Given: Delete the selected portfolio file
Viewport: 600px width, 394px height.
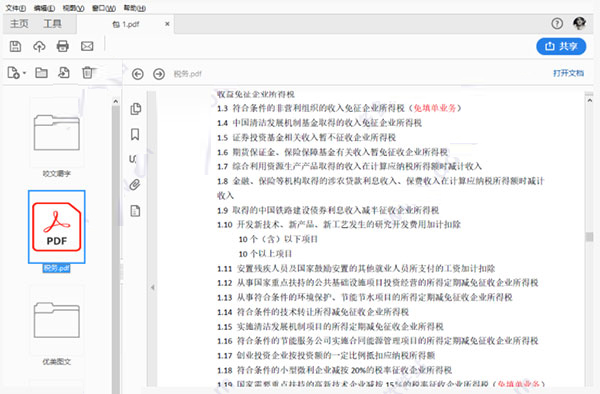Looking at the screenshot, I should click(88, 73).
